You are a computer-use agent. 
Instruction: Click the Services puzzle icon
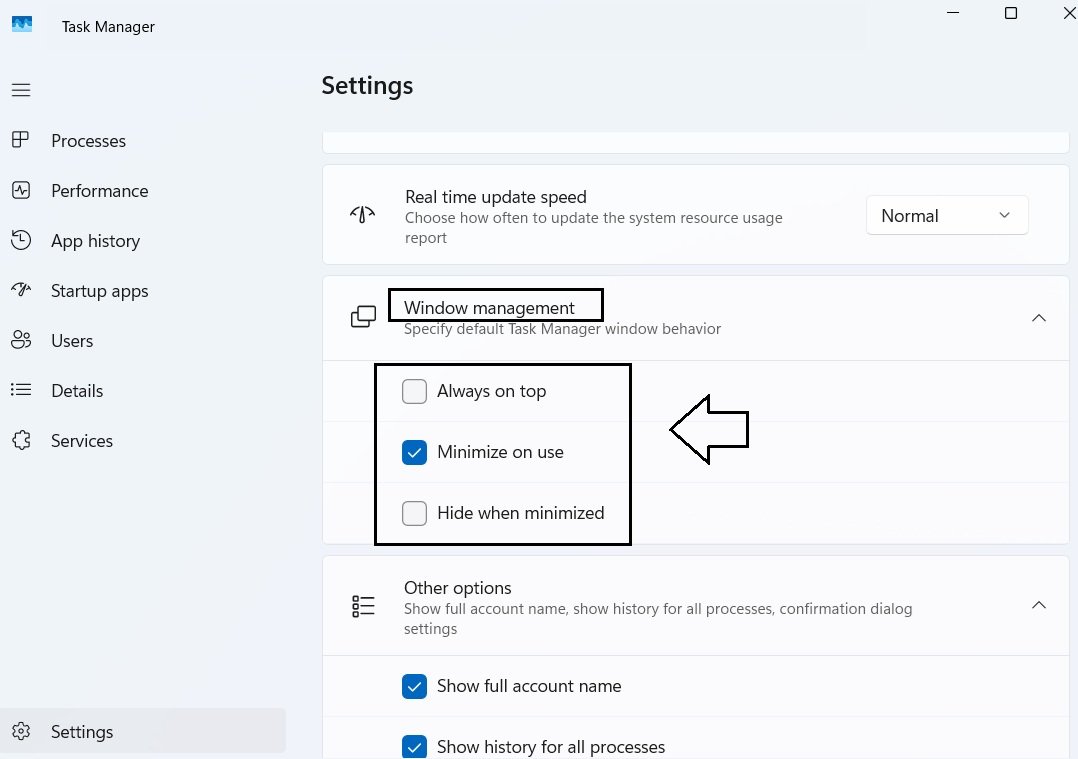pos(21,440)
